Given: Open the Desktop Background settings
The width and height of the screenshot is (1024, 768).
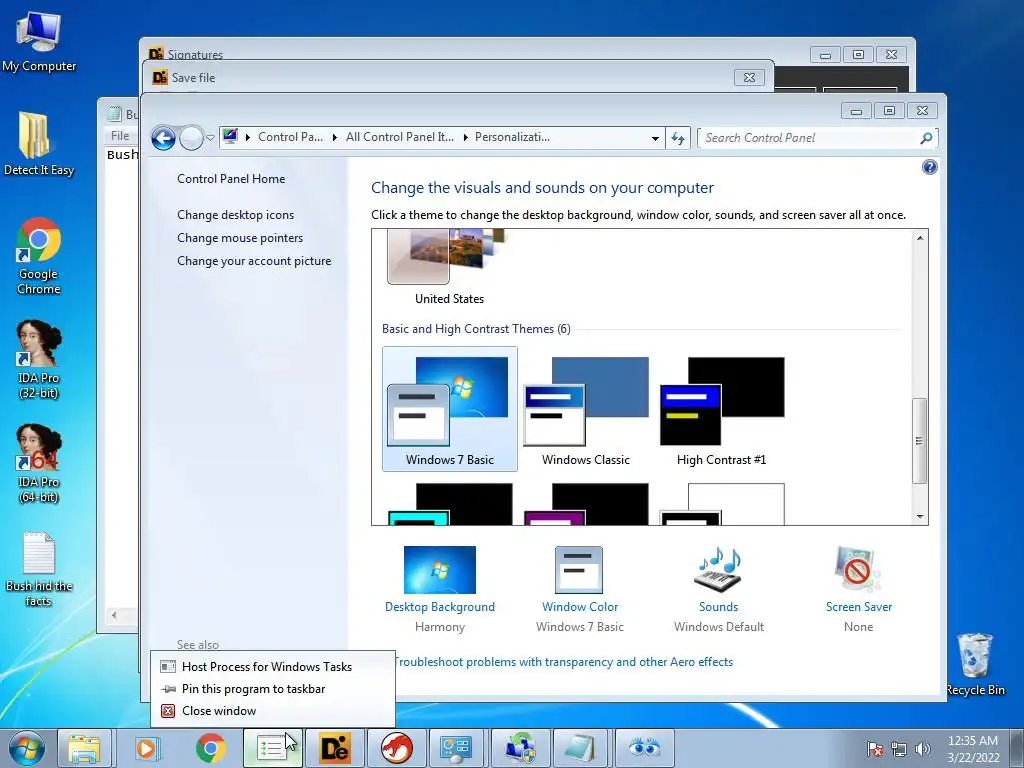Looking at the screenshot, I should pos(440,590).
